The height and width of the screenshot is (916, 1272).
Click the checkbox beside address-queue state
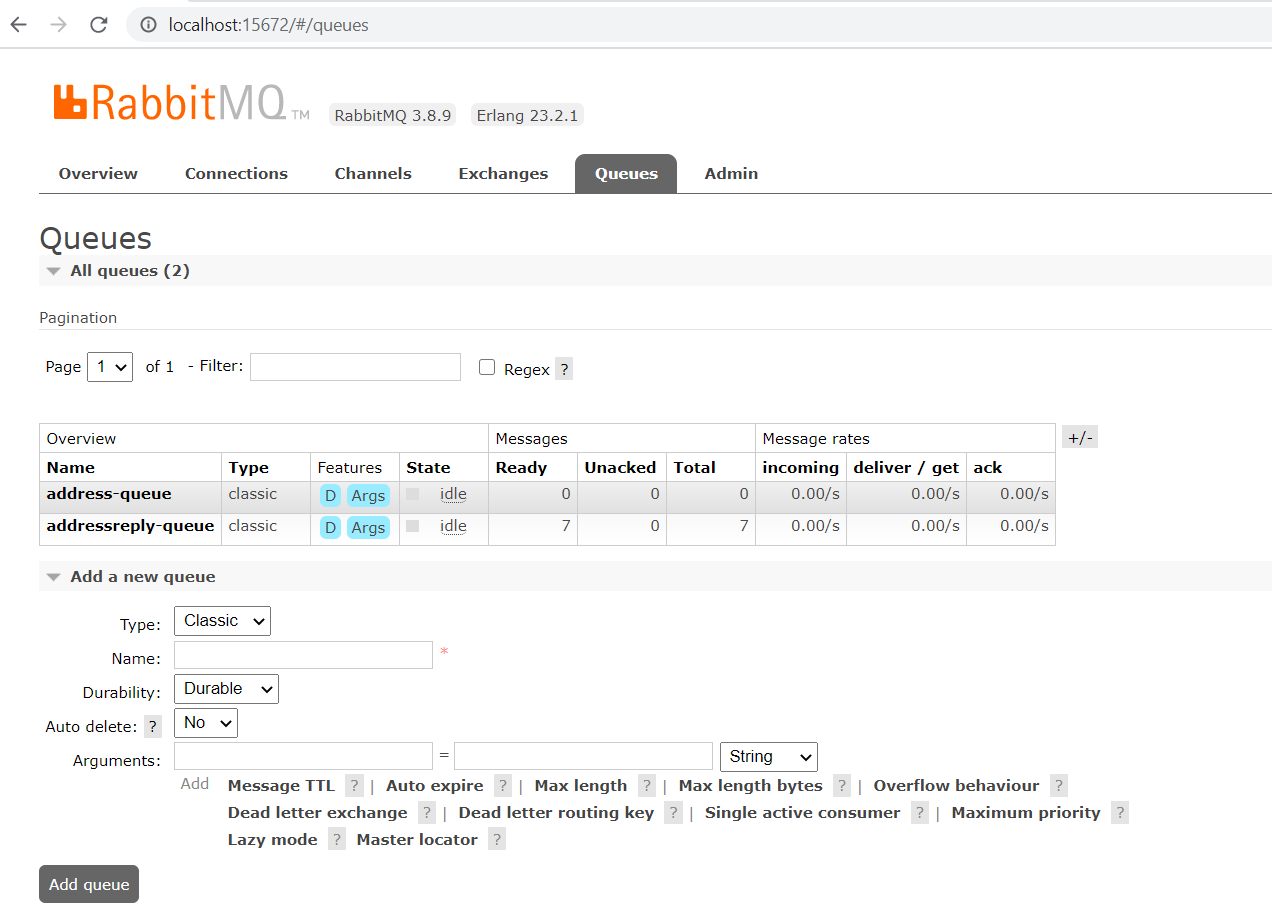[413, 494]
